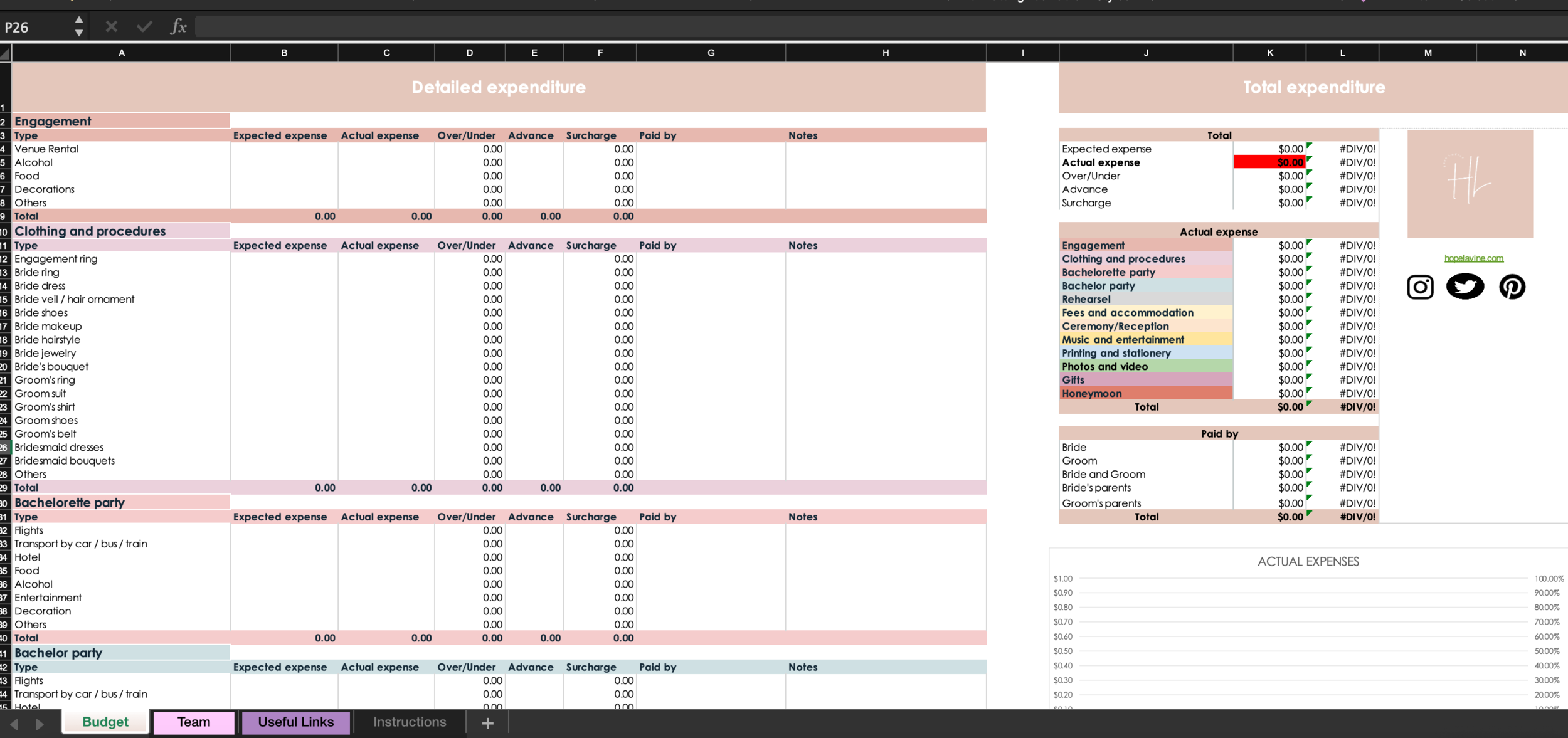
Task: Click the Instagram icon
Action: tap(1420, 287)
